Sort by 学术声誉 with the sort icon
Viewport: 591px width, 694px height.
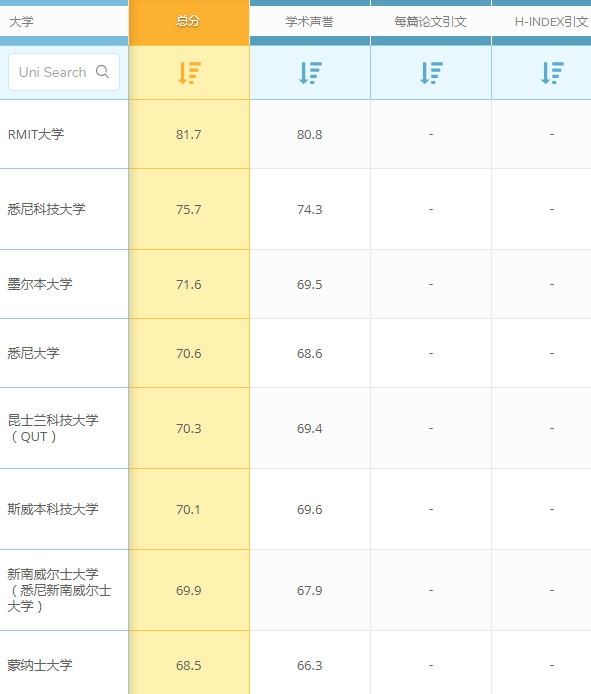pos(310,73)
